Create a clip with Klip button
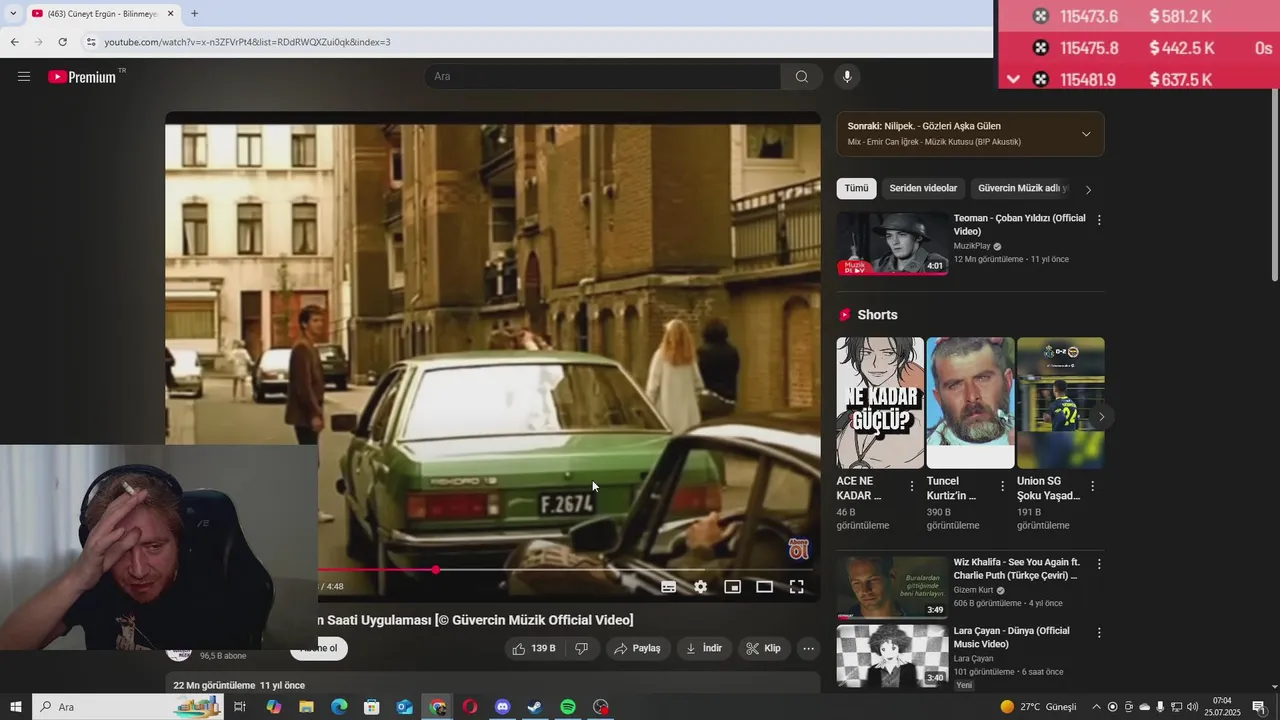The height and width of the screenshot is (720, 1280). tap(764, 648)
